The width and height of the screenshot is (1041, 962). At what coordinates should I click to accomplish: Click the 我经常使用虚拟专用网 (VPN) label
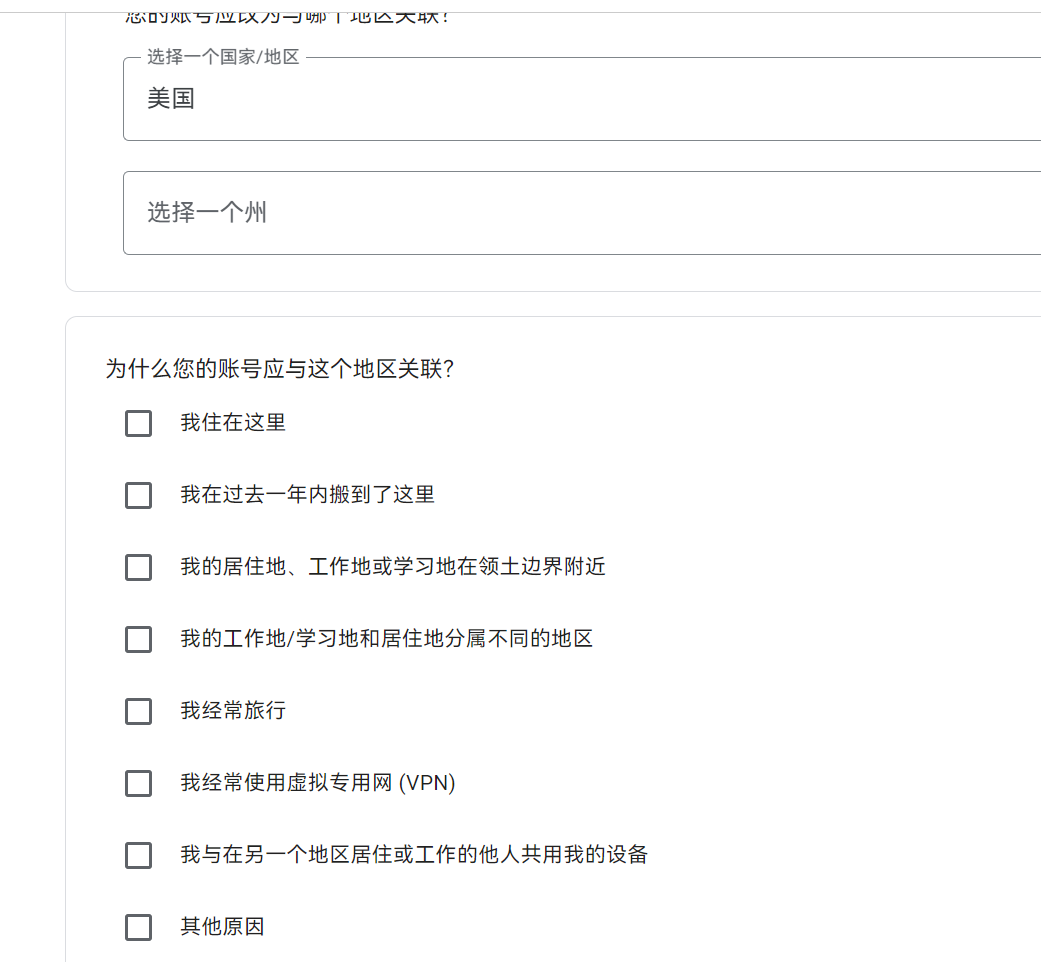318,783
